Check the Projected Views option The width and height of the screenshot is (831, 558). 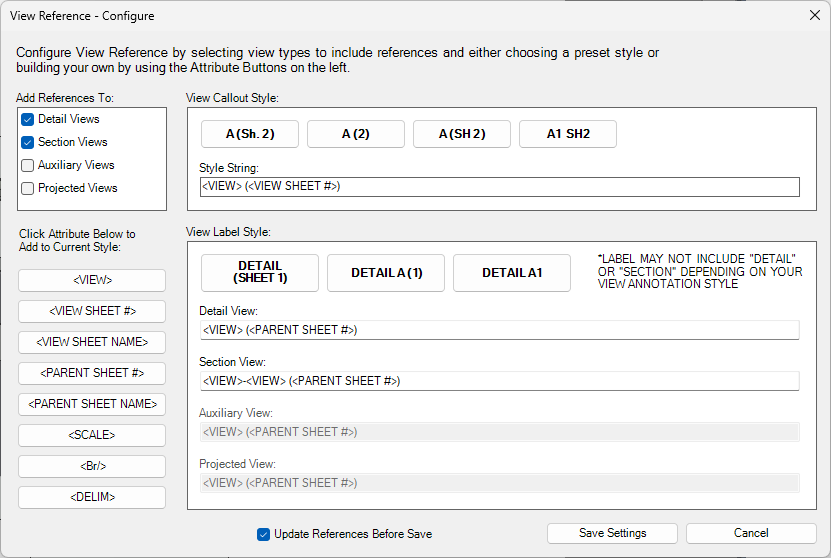tap(28, 188)
